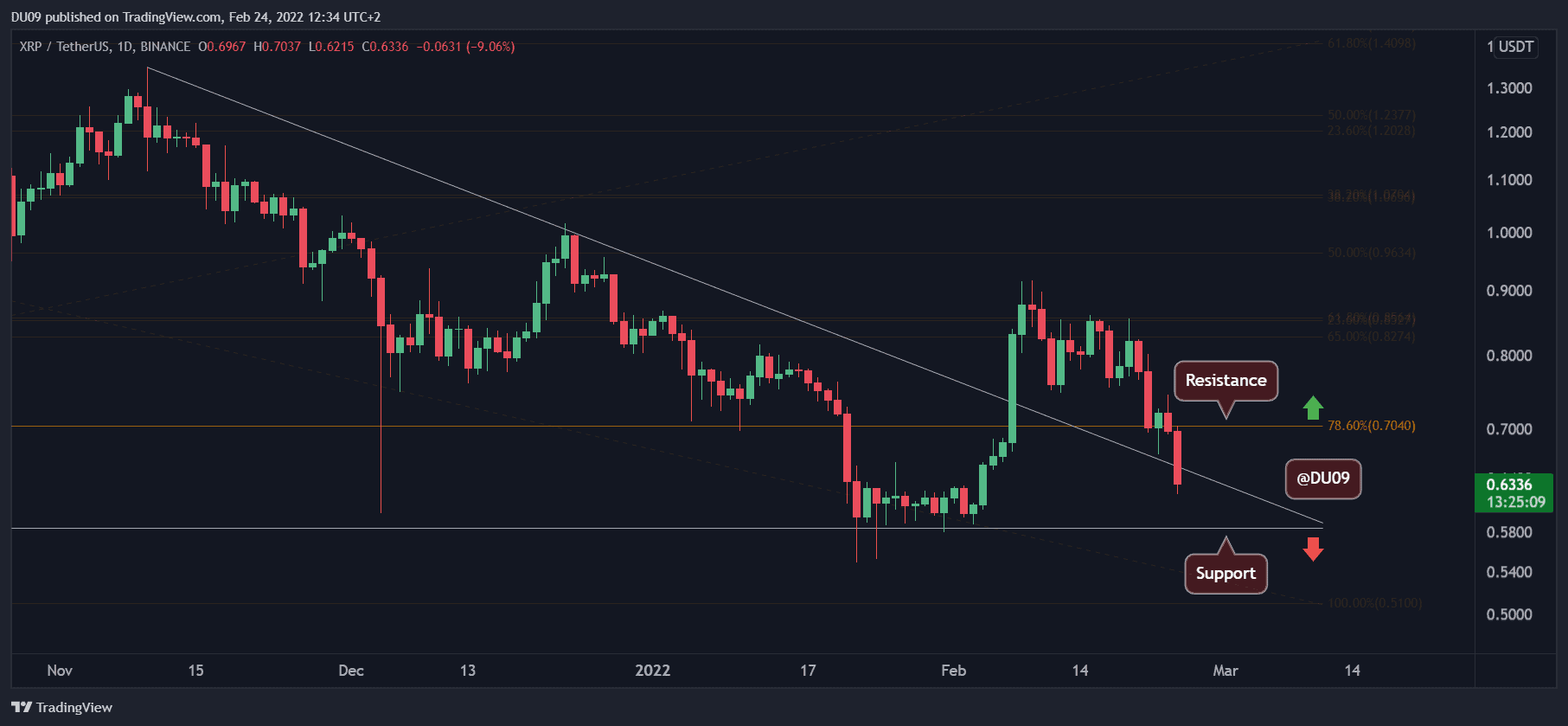Click the Feb date axis label
This screenshot has height=726, width=1568.
(x=953, y=671)
